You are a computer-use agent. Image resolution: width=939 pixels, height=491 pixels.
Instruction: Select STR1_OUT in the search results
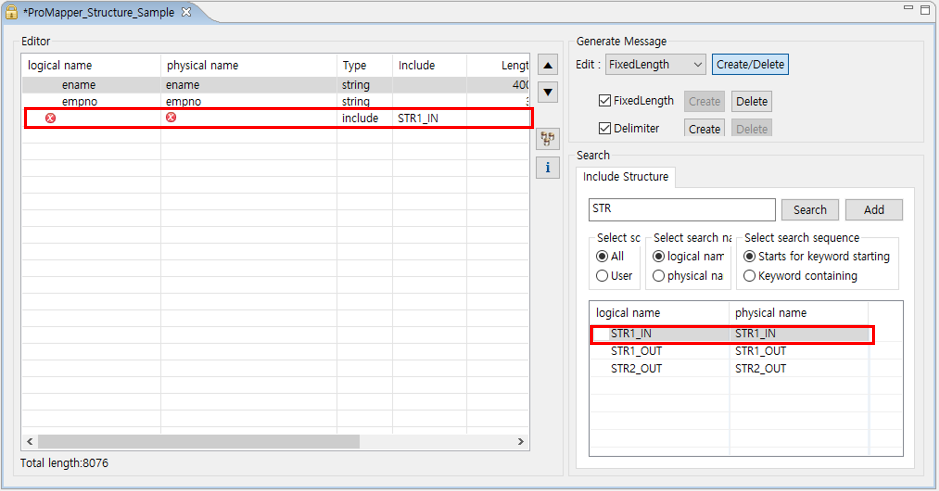click(636, 351)
